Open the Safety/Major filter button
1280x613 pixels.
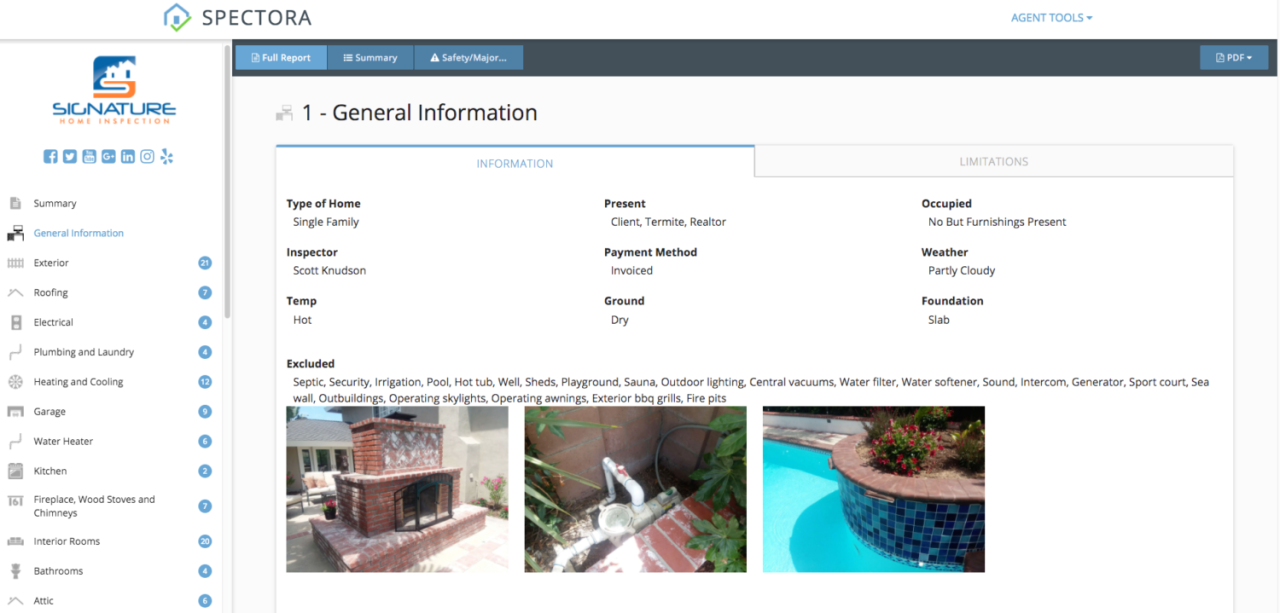click(468, 58)
